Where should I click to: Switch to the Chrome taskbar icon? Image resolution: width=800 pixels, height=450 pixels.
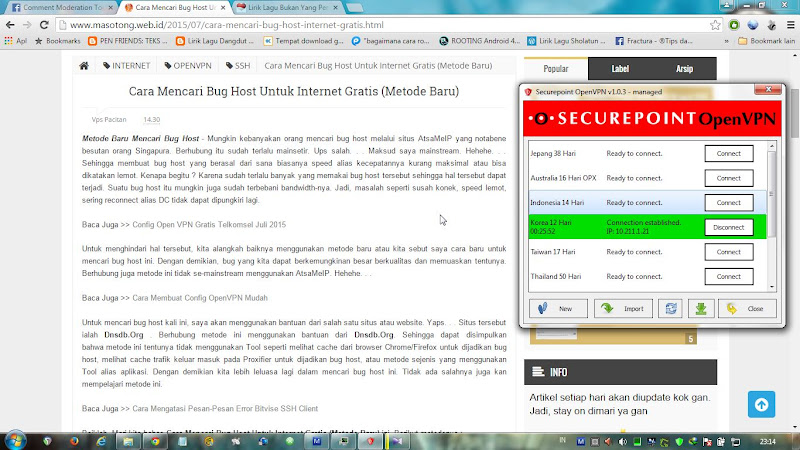pyautogui.click(x=155, y=441)
